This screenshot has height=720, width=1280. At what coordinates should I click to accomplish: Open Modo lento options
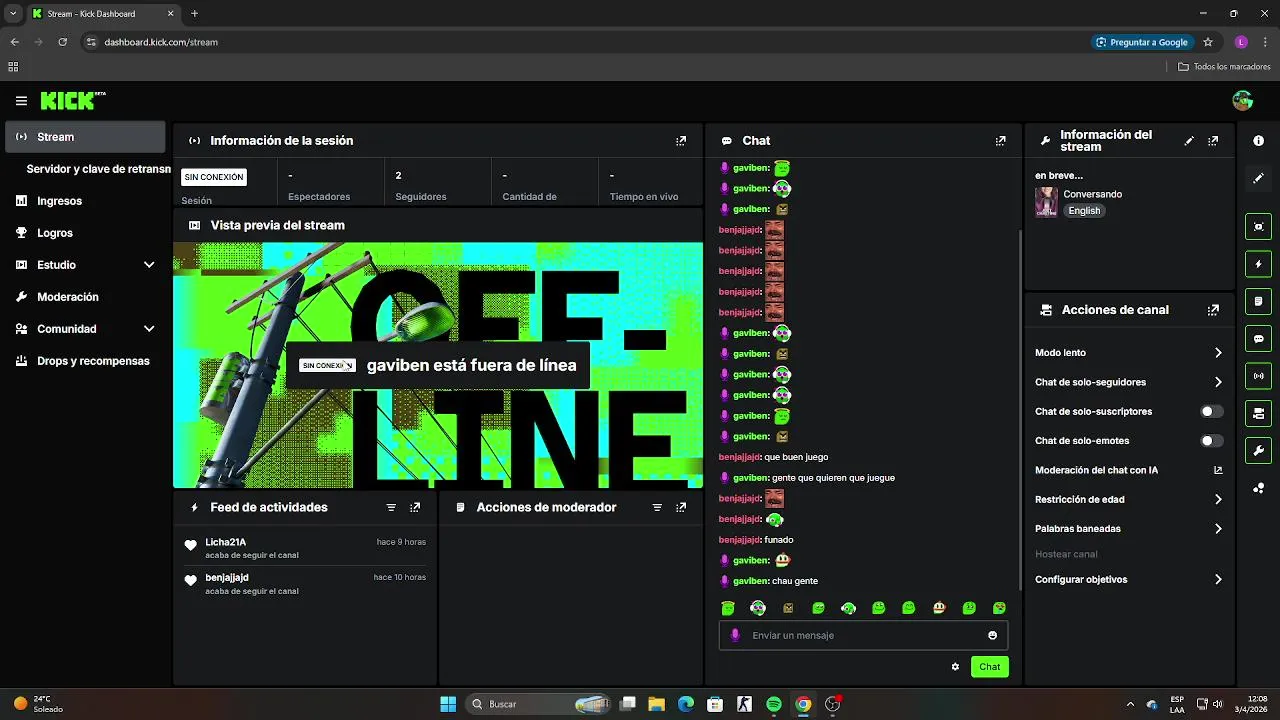[1129, 353]
